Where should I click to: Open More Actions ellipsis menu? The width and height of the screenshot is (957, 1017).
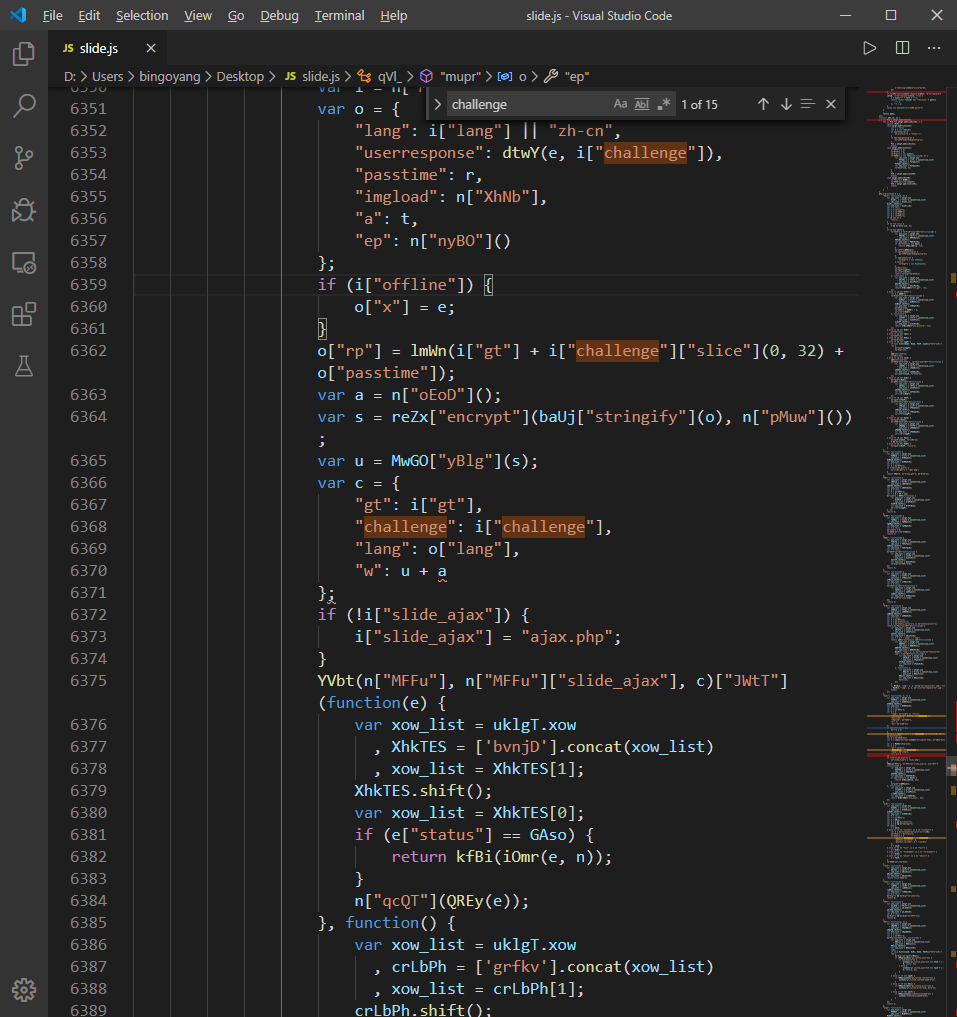click(x=934, y=48)
